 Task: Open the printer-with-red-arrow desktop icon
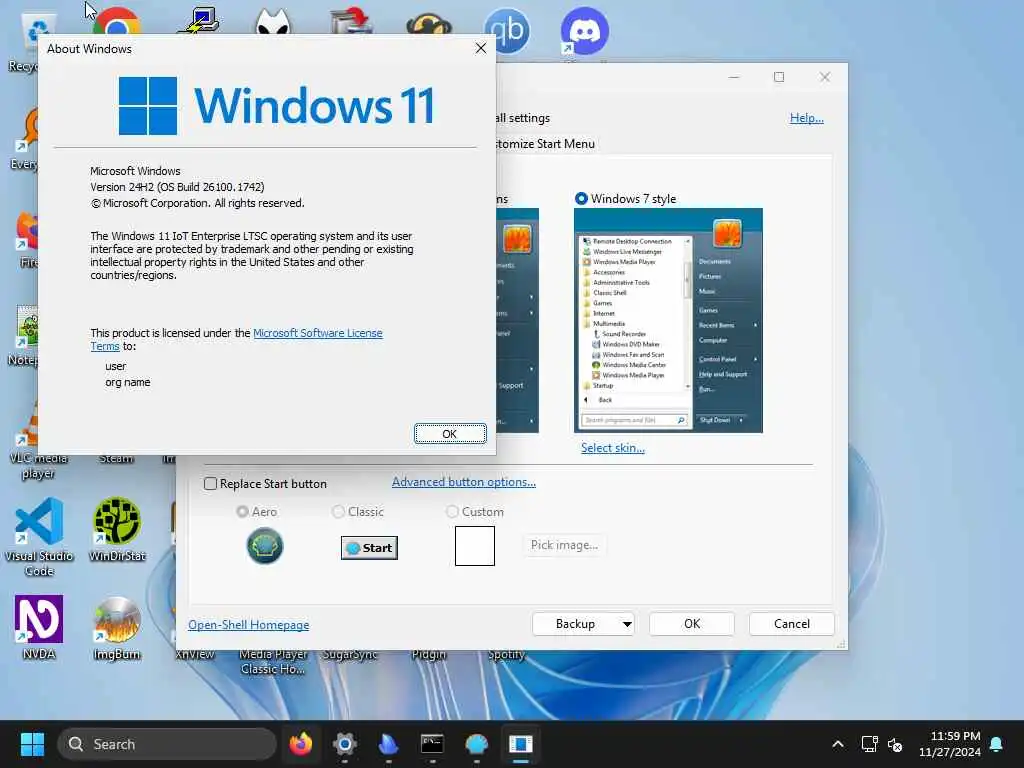(x=351, y=20)
